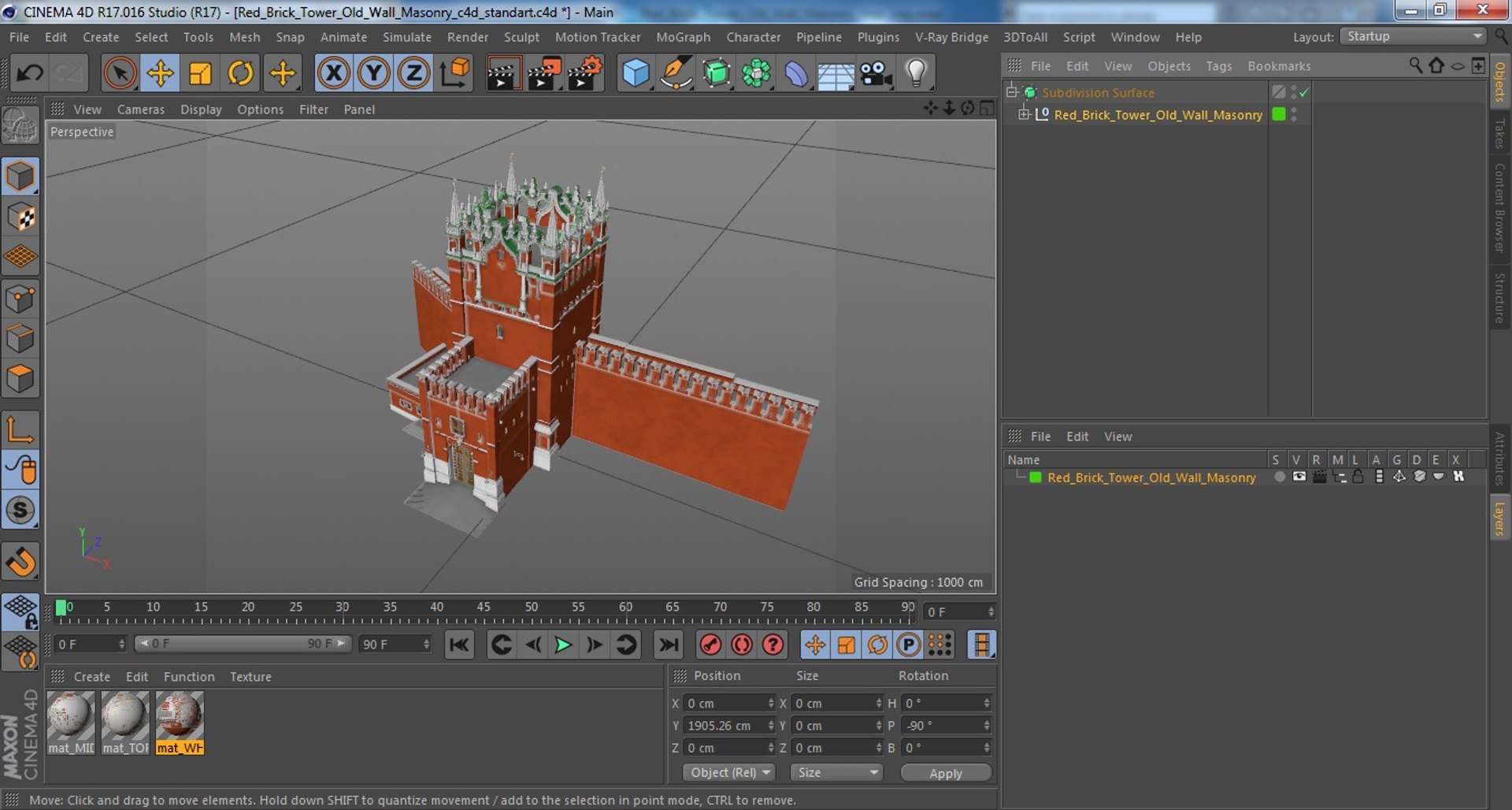Activate the Rotate tool
This screenshot has width=1512, height=810.
click(240, 73)
